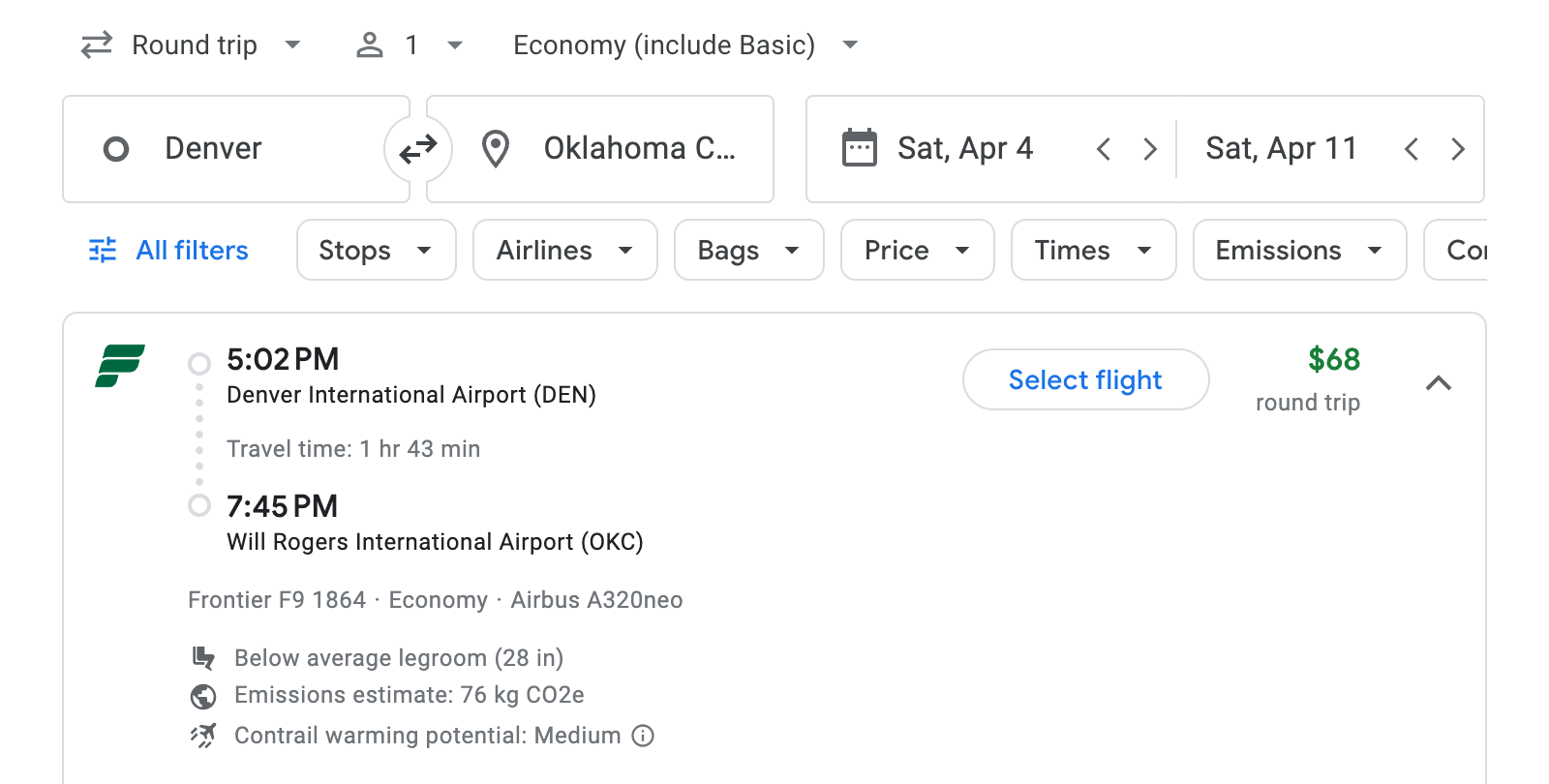
Task: Click the passenger person icon
Action: tap(369, 45)
